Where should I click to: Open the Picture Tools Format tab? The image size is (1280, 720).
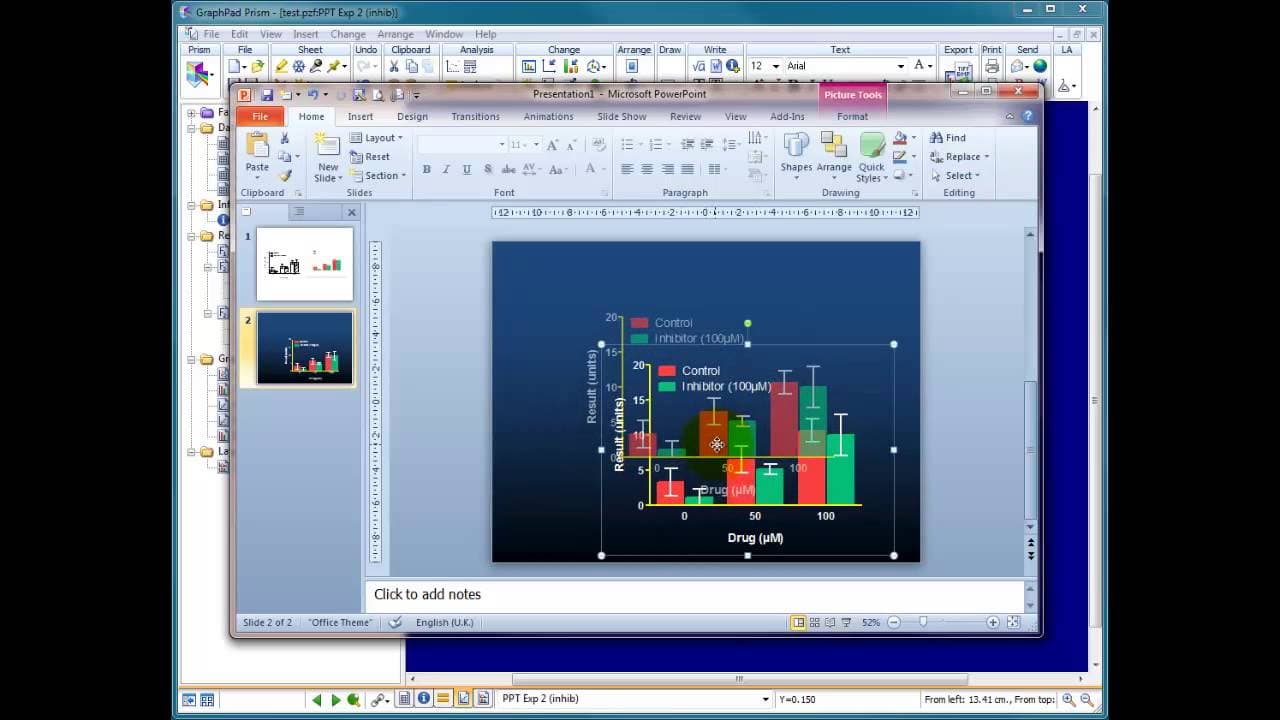click(x=852, y=116)
